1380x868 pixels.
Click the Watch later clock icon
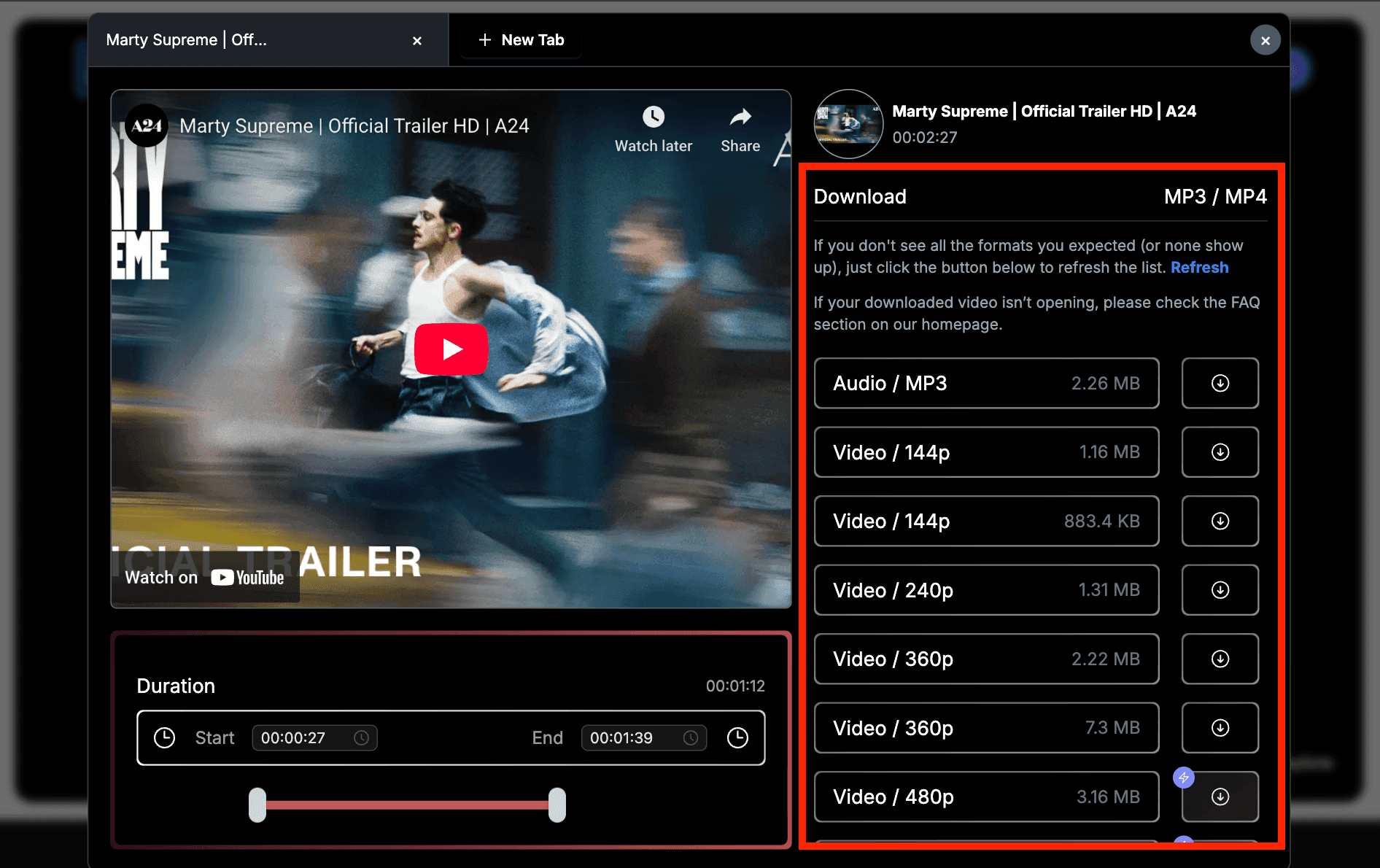click(654, 117)
